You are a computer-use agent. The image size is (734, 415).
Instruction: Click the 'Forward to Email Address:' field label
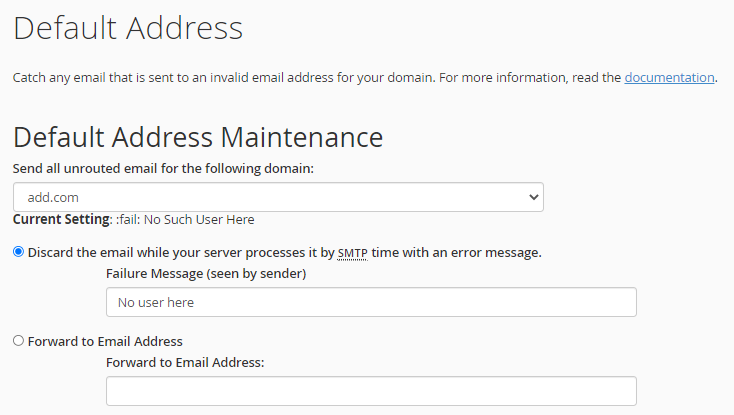[x=185, y=362]
